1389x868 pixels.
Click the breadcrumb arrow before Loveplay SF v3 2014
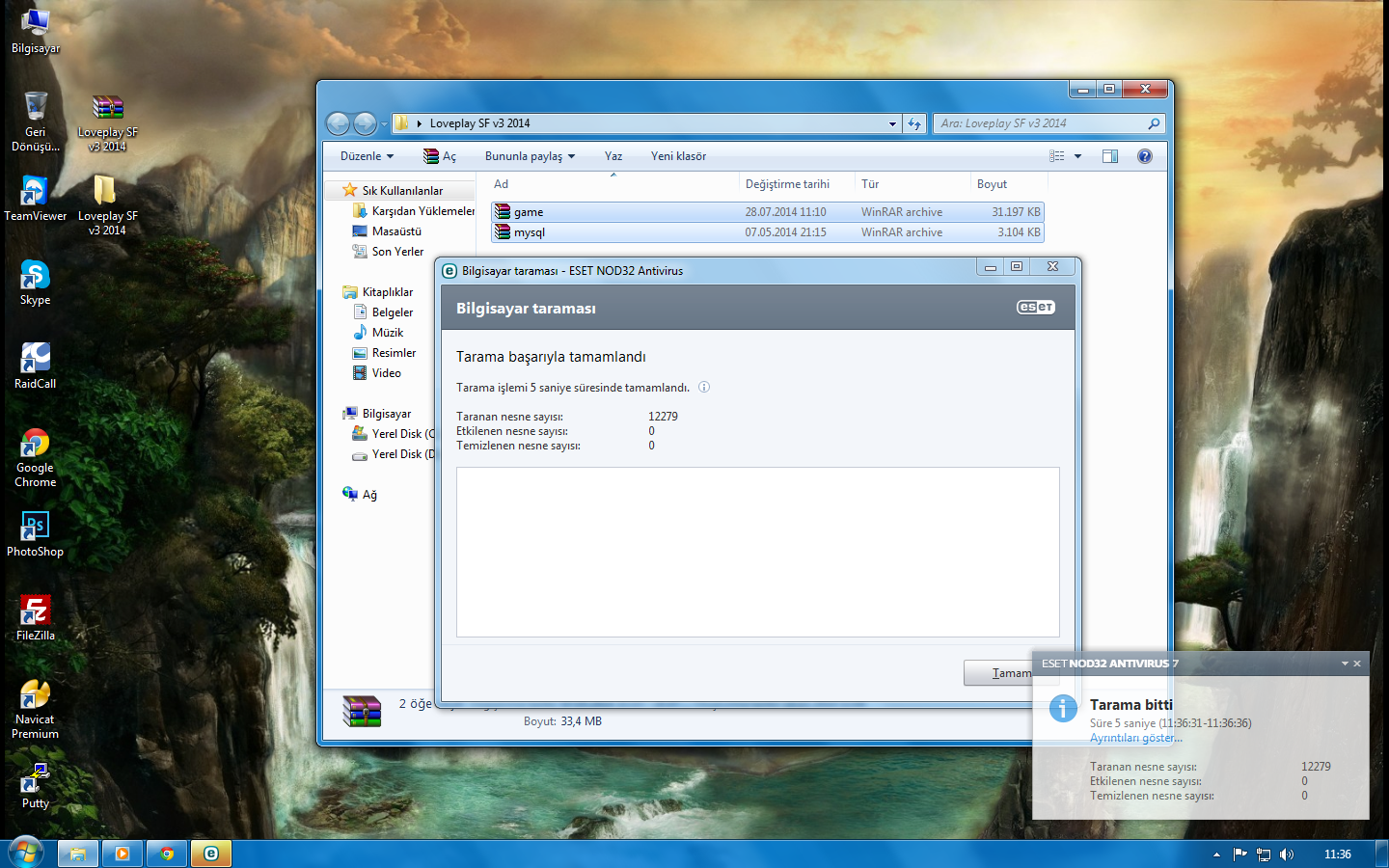coord(420,123)
